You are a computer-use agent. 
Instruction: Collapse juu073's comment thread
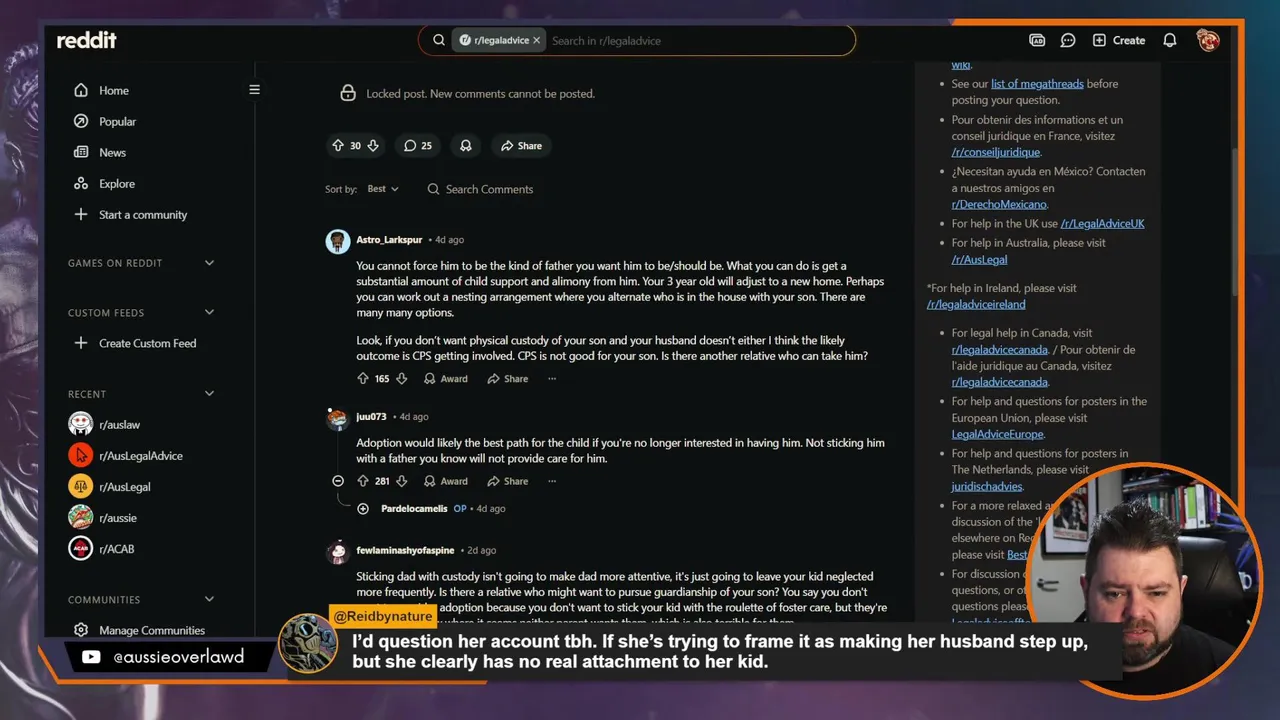point(338,481)
